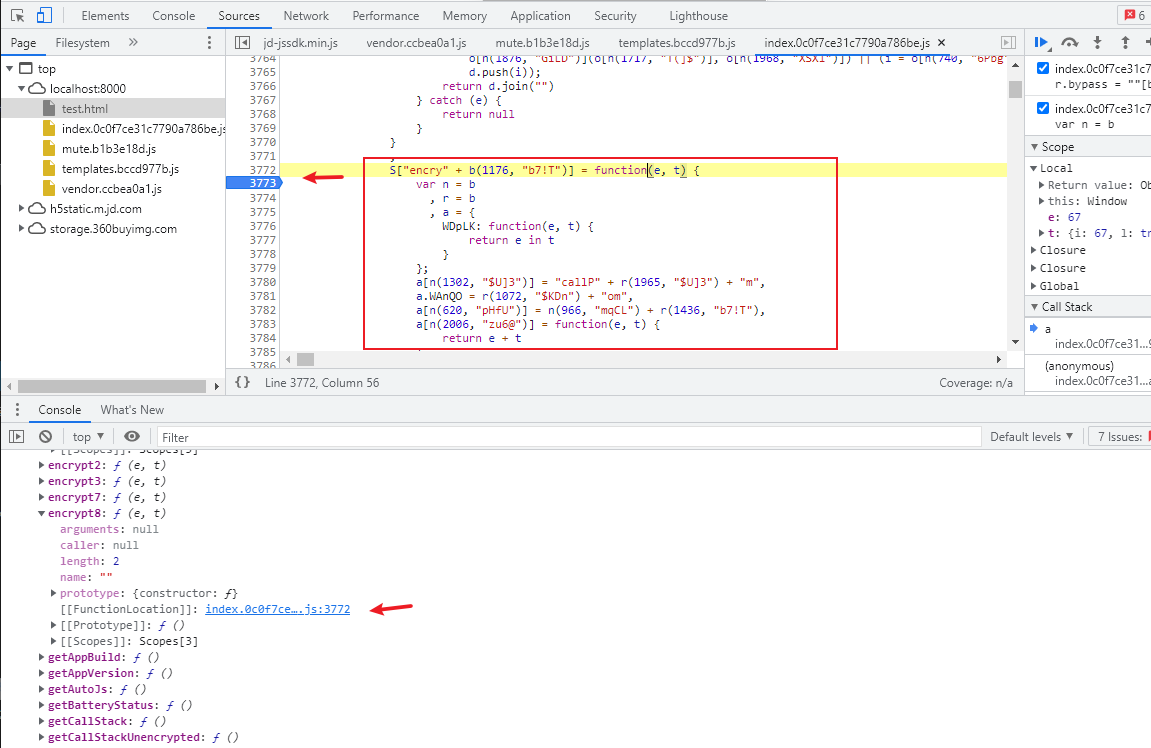1151x748 pixels.
Task: Clear the console output
Action: 45,437
